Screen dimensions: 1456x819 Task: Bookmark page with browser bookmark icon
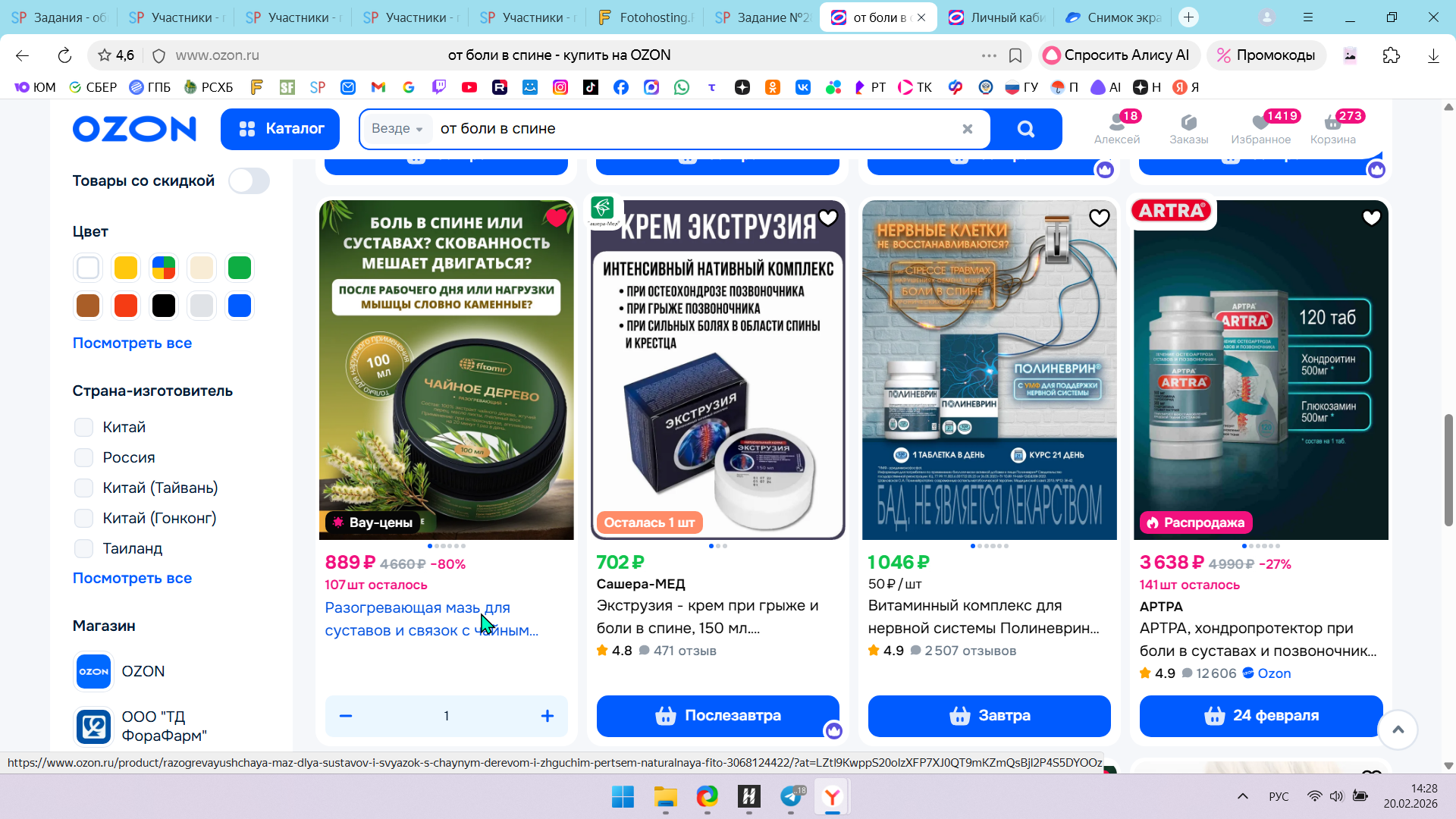pos(1015,55)
